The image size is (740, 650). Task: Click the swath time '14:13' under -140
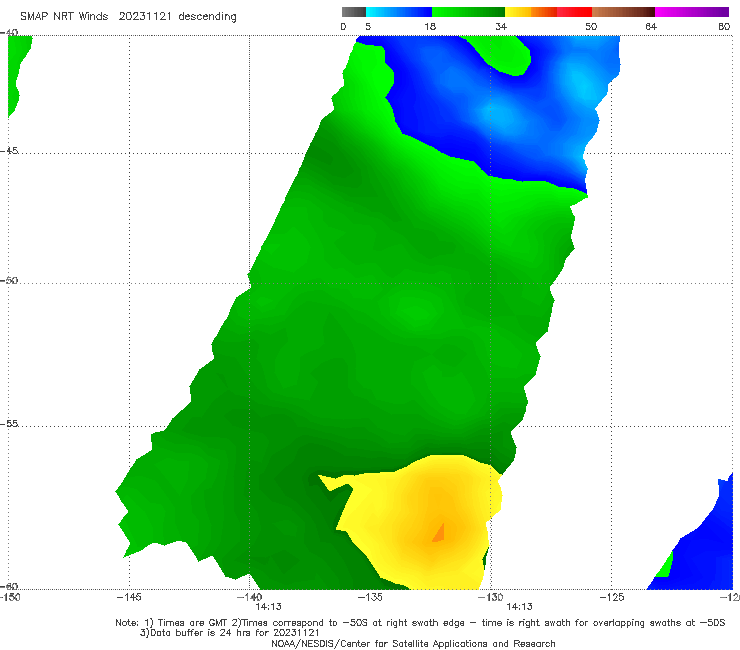click(269, 607)
